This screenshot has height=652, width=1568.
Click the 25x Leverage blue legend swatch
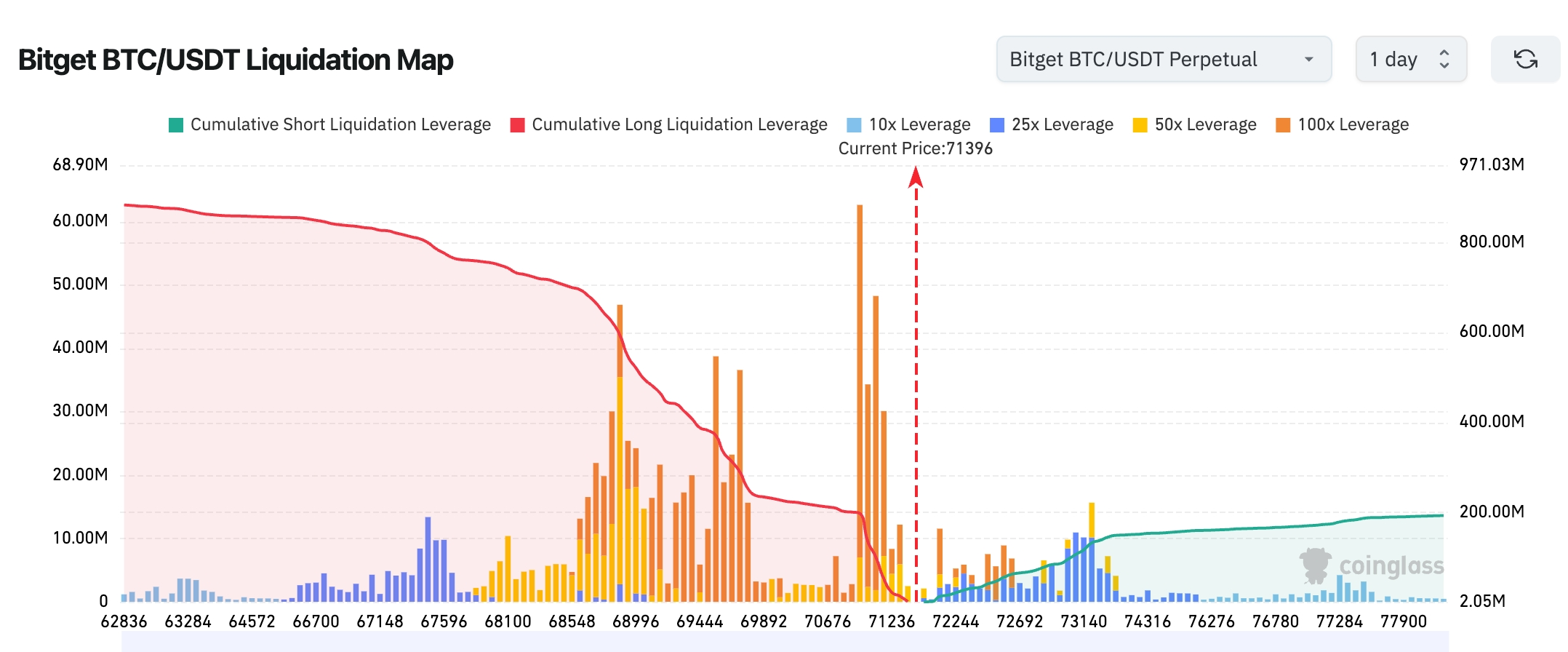pos(997,125)
